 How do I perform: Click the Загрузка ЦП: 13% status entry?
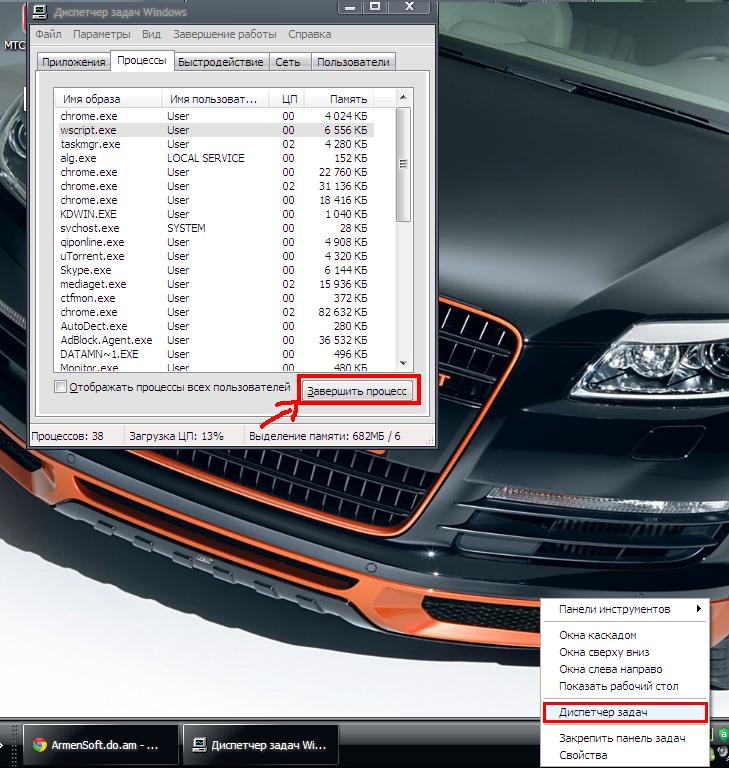coord(176,436)
